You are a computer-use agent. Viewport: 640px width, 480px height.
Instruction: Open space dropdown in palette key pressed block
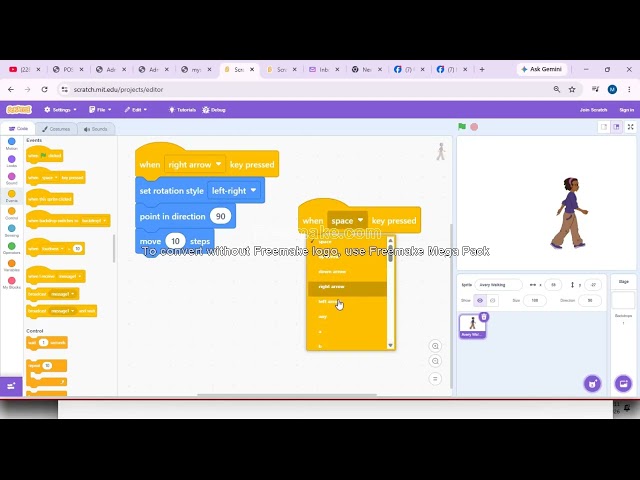[x=50, y=178]
